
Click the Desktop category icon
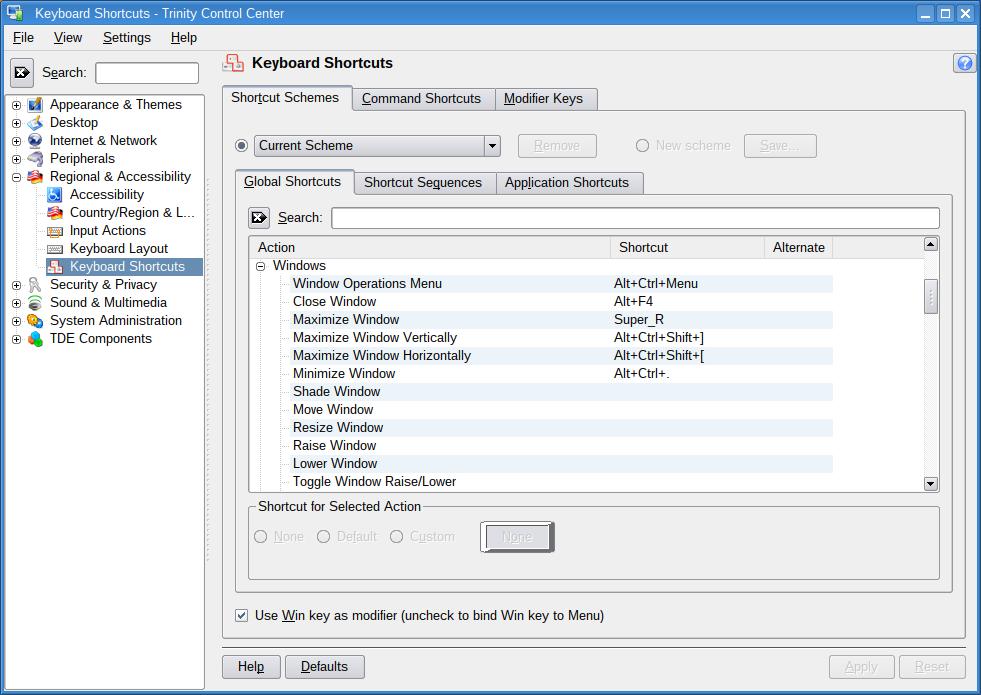(36, 123)
